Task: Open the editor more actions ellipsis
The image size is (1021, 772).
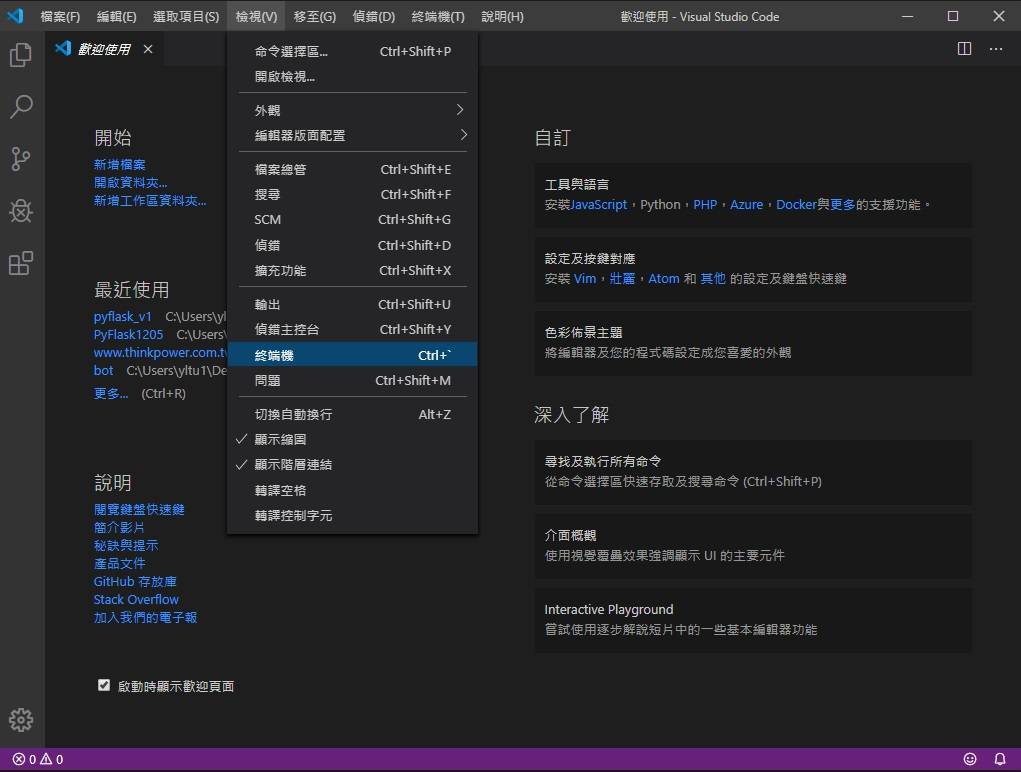Action: [x=996, y=49]
